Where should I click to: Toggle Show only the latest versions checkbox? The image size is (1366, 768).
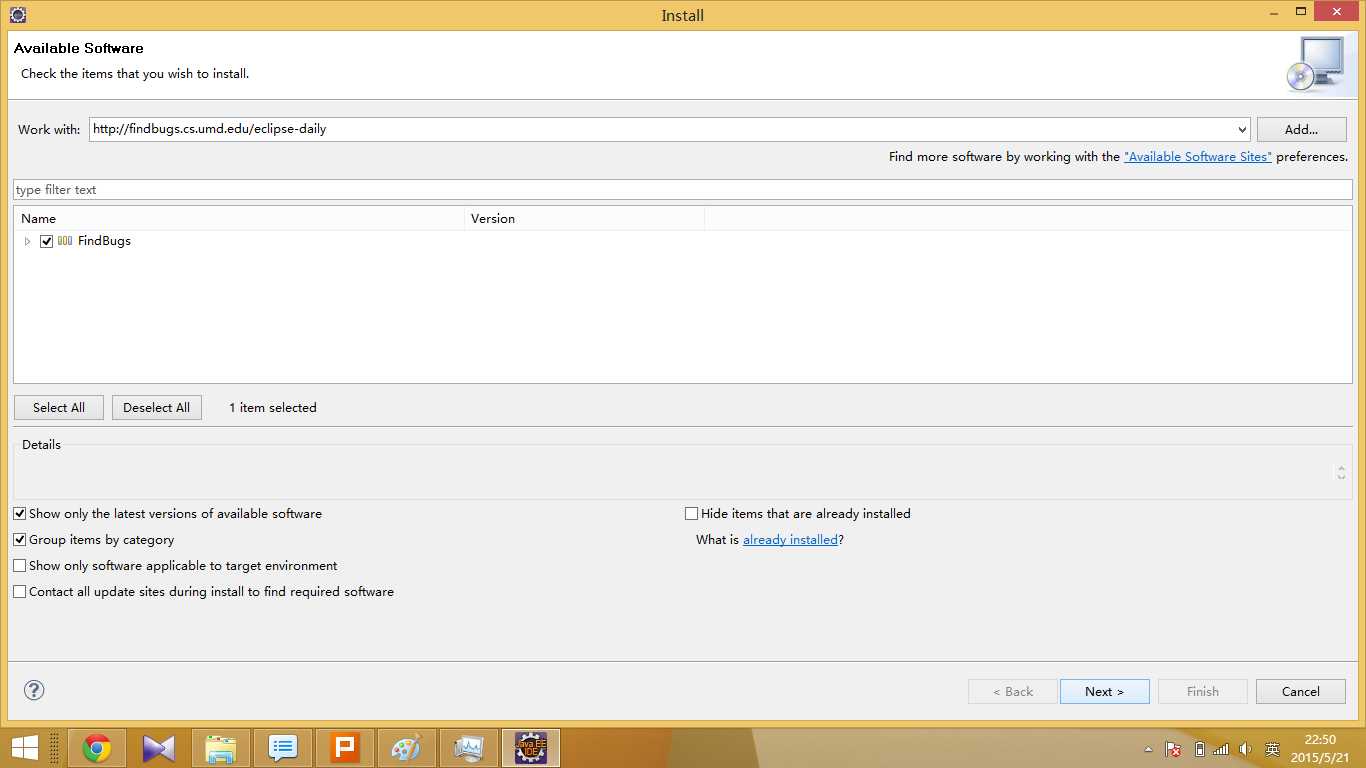pyautogui.click(x=19, y=514)
